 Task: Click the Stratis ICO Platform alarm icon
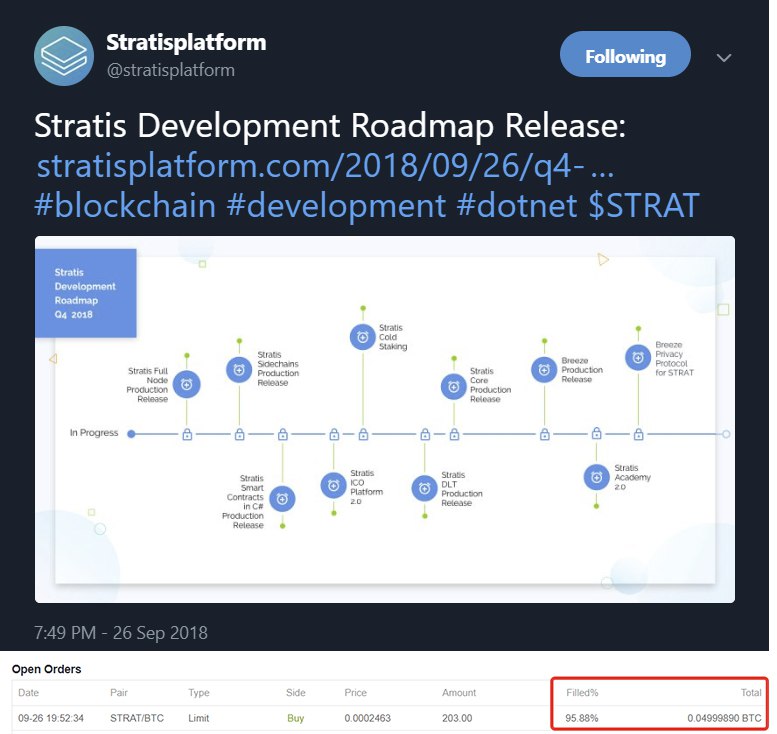click(333, 486)
